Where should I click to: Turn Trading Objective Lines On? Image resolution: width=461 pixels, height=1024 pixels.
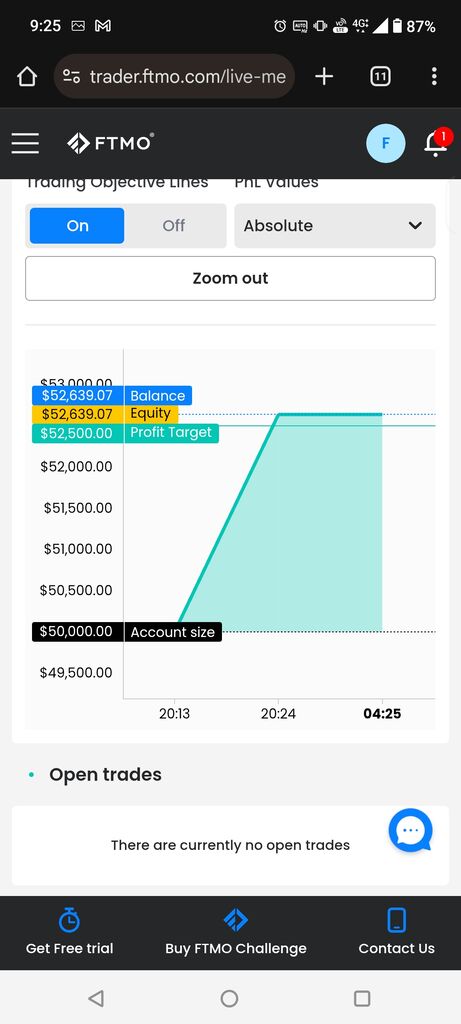coord(77,226)
